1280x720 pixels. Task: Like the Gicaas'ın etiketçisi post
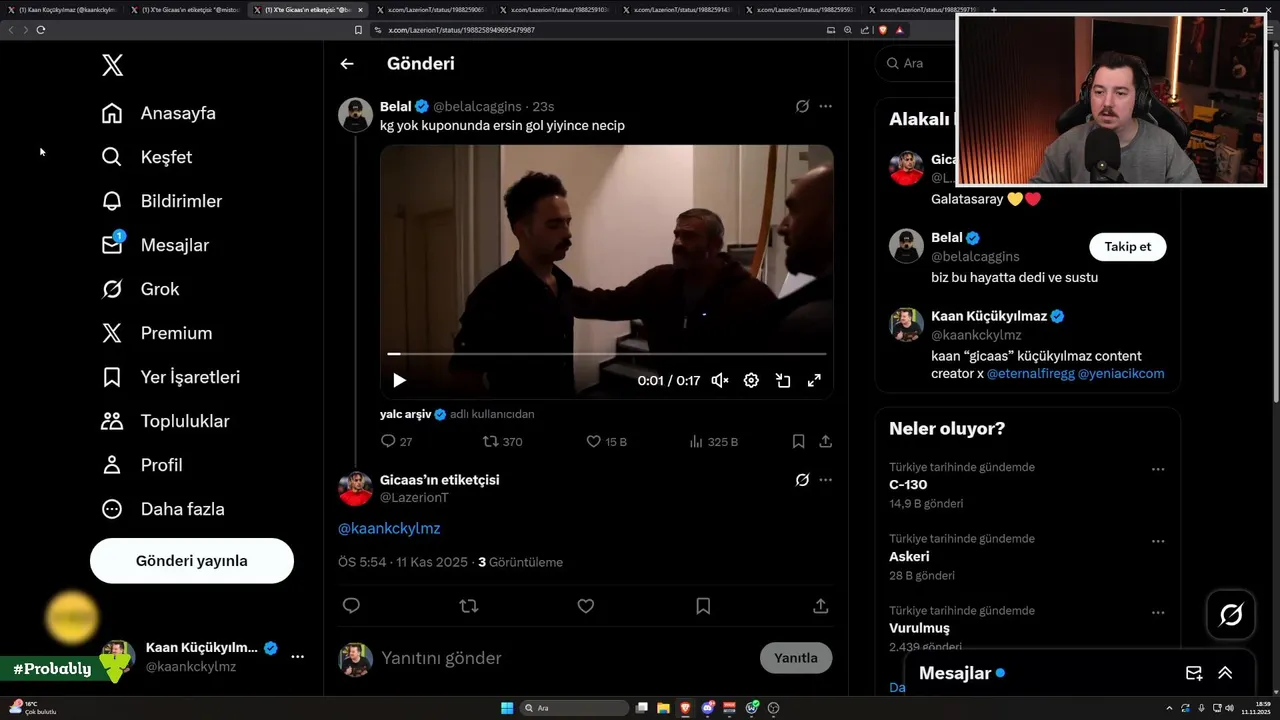(586, 606)
